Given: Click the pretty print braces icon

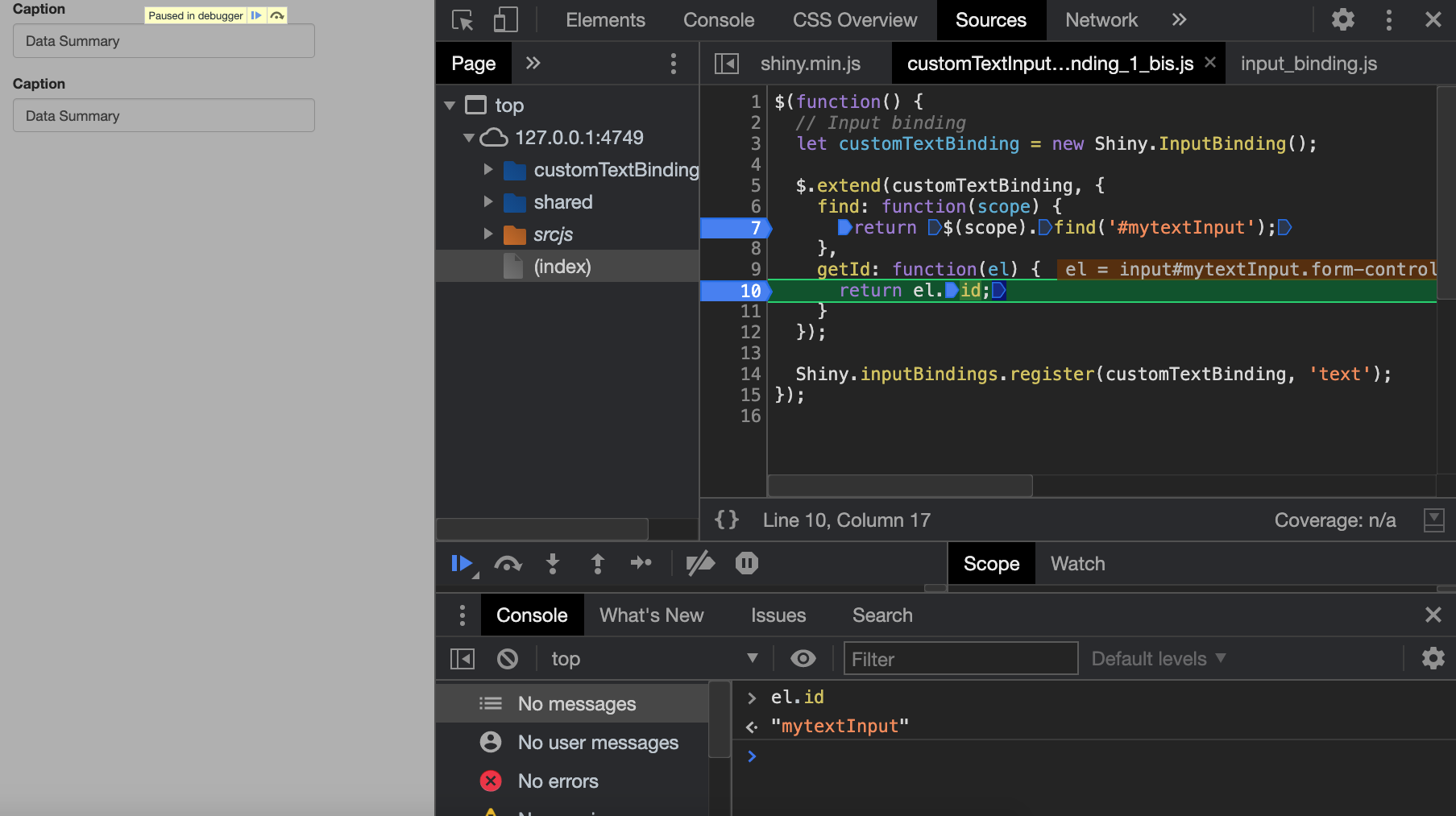Looking at the screenshot, I should [727, 520].
